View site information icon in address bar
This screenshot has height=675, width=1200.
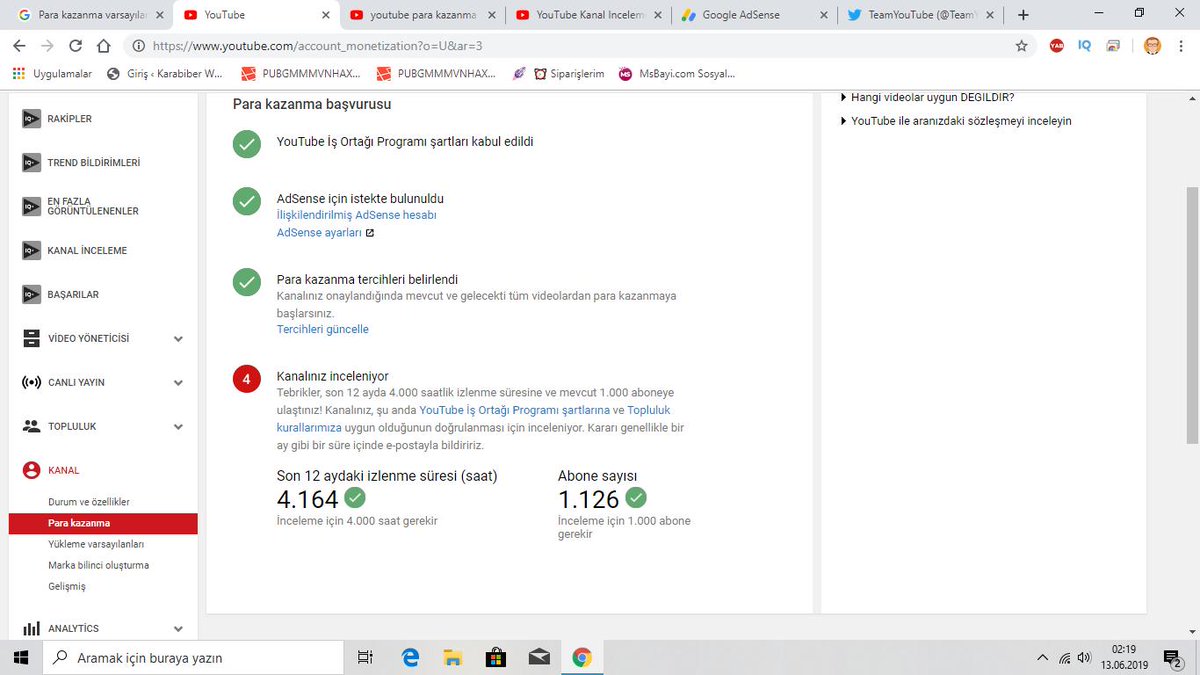pyautogui.click(x=139, y=46)
